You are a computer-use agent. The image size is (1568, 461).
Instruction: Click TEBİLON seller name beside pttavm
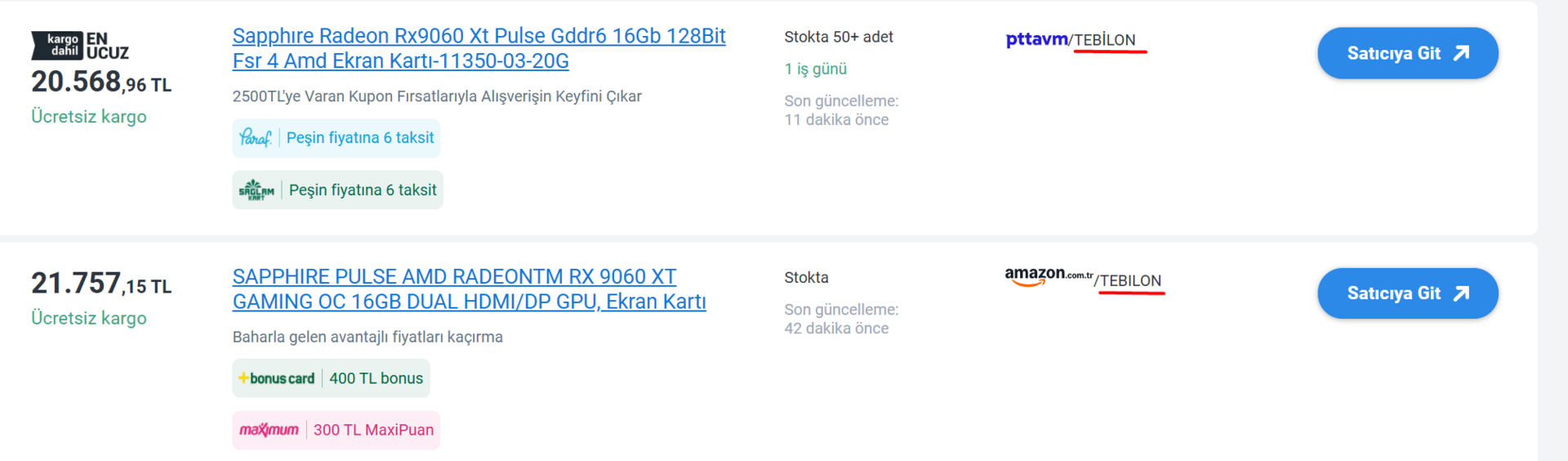click(1105, 40)
